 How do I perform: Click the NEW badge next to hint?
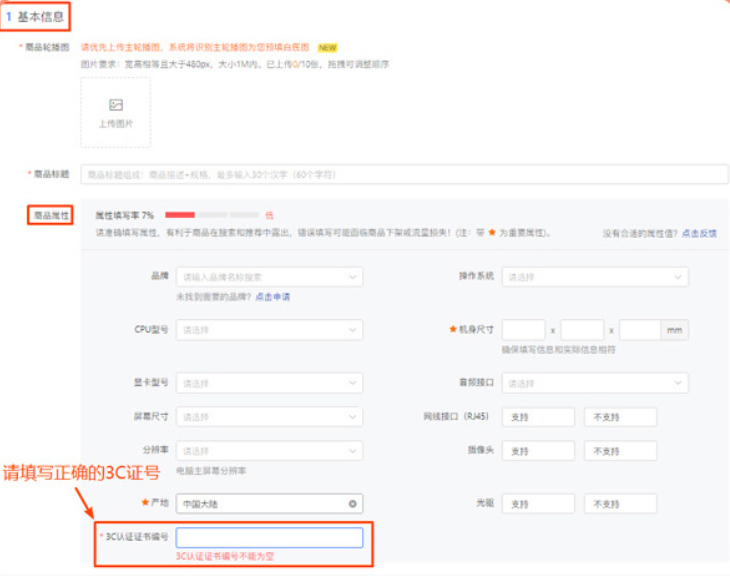(x=327, y=47)
